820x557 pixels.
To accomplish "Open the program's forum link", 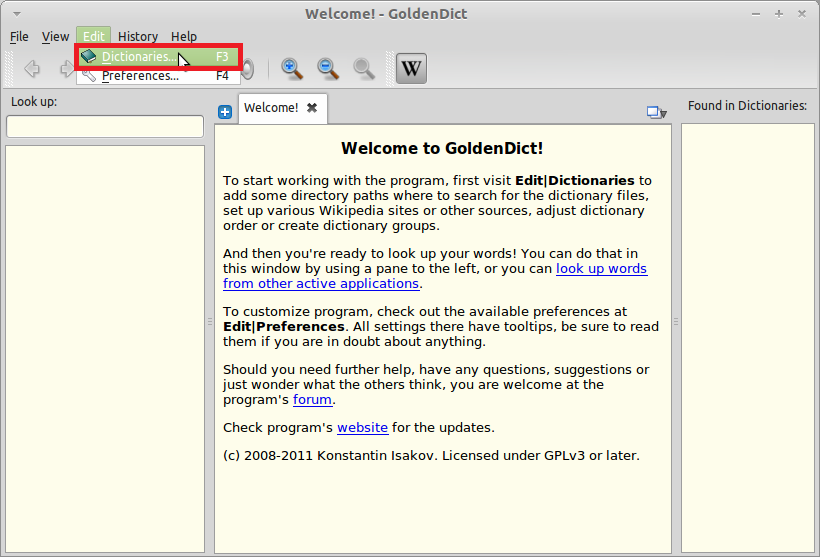I will [x=312, y=400].
